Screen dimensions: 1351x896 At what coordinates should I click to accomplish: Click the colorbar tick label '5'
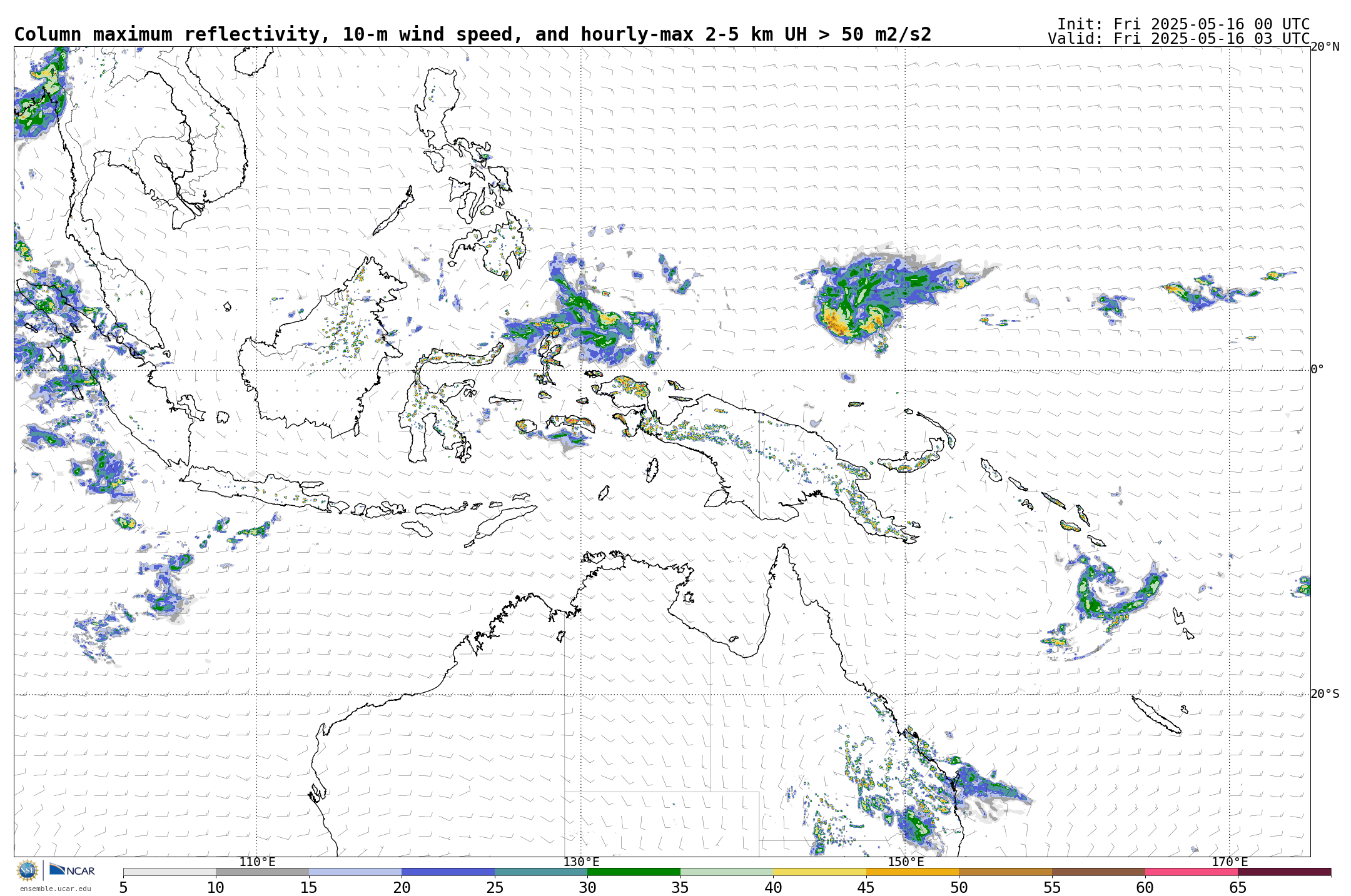tap(123, 888)
